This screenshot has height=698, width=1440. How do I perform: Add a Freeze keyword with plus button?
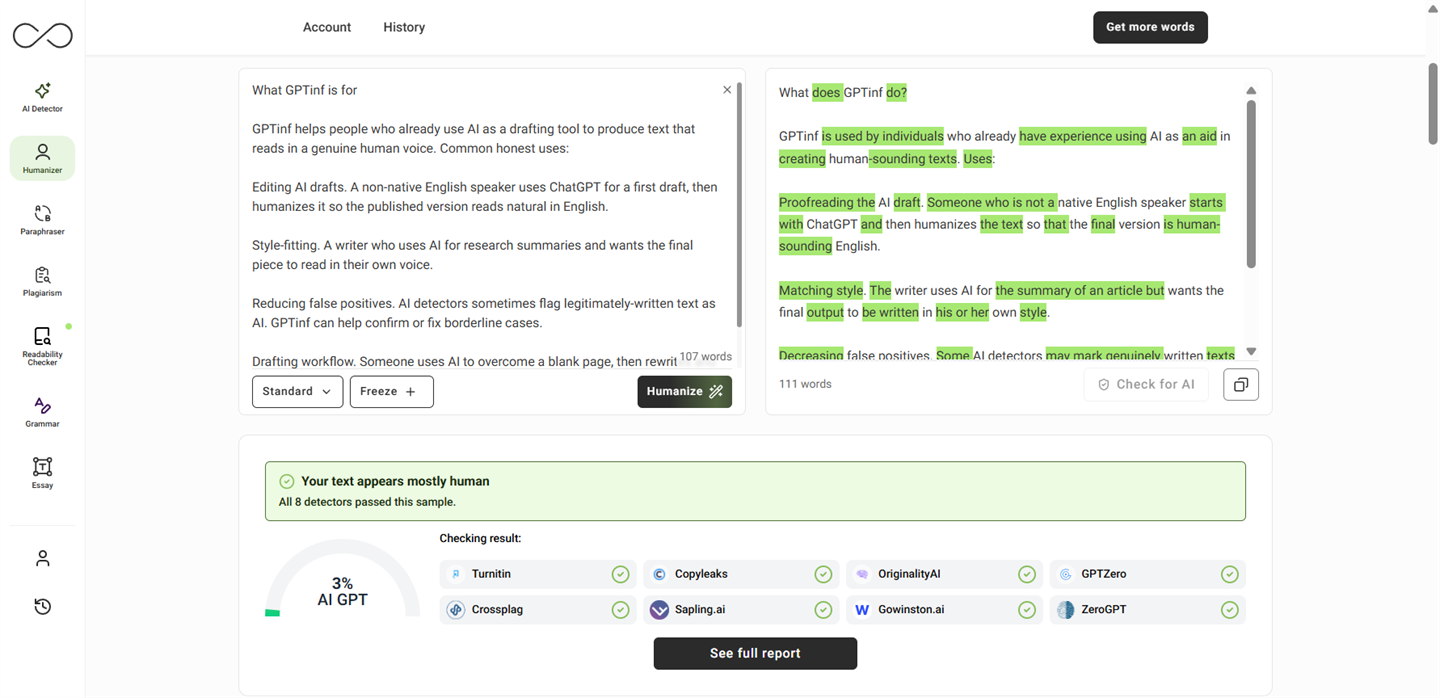(x=391, y=391)
